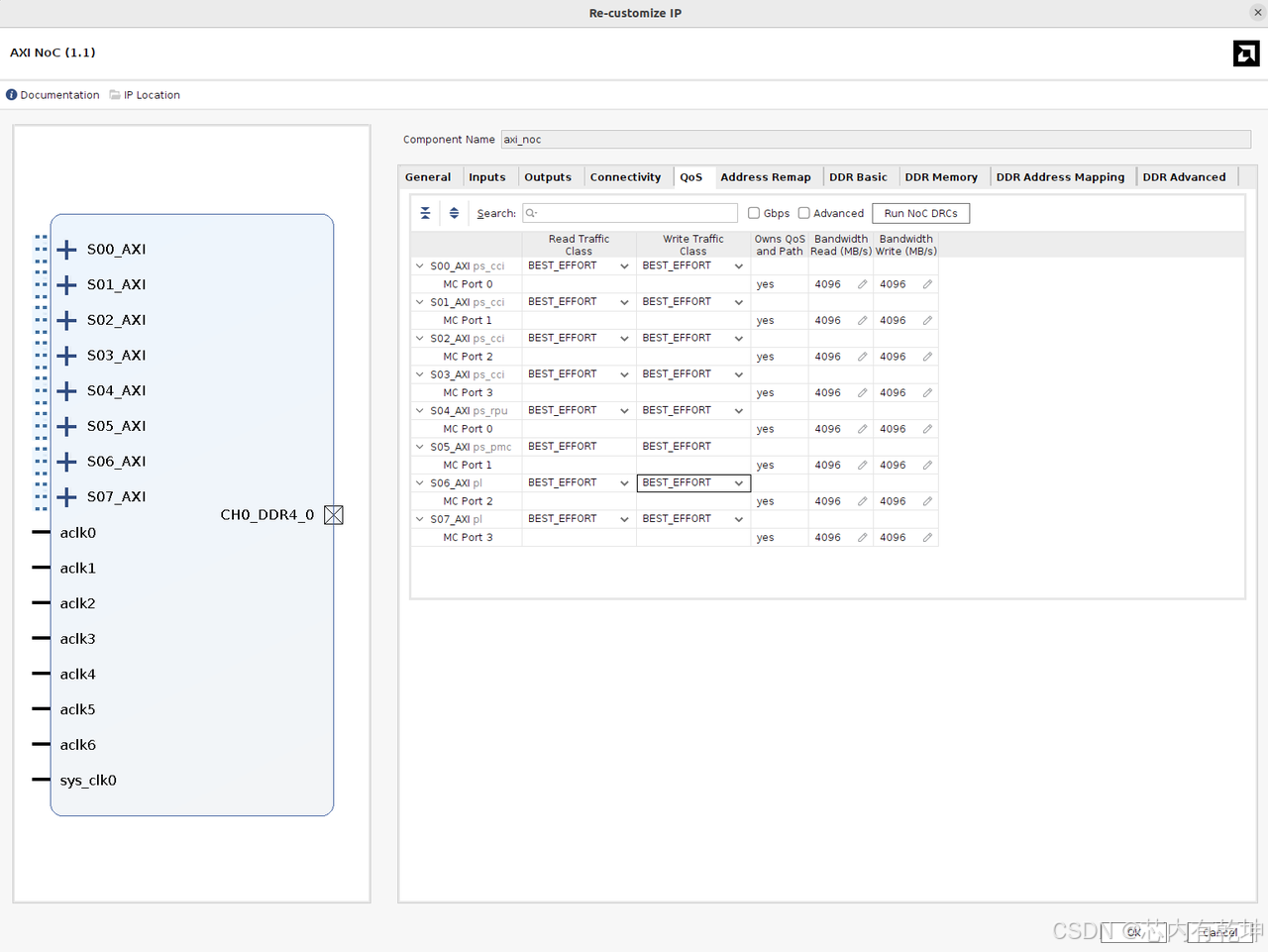Switch to the Address Remap tab

[x=766, y=177]
